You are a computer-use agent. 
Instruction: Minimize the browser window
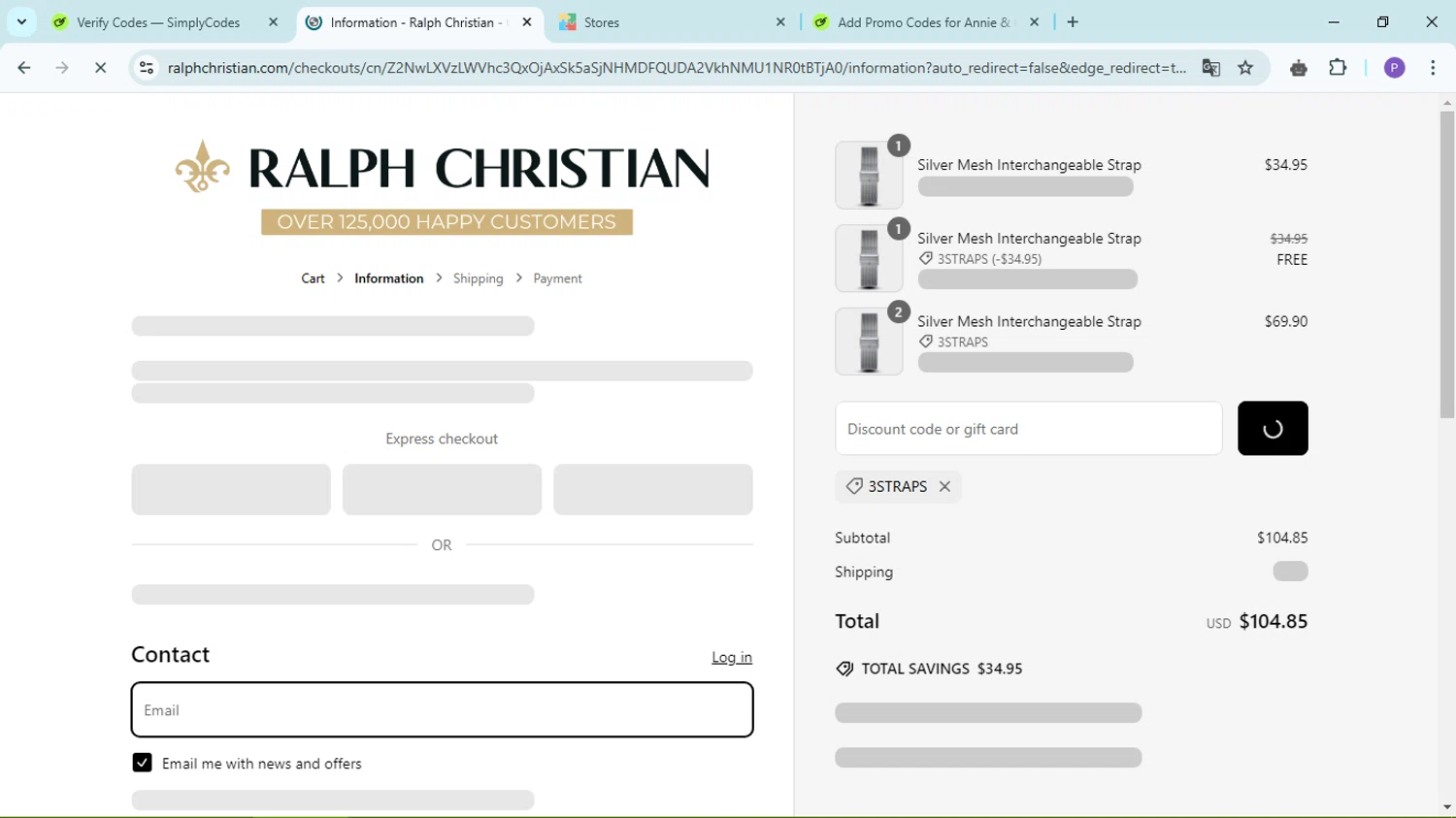1334,21
